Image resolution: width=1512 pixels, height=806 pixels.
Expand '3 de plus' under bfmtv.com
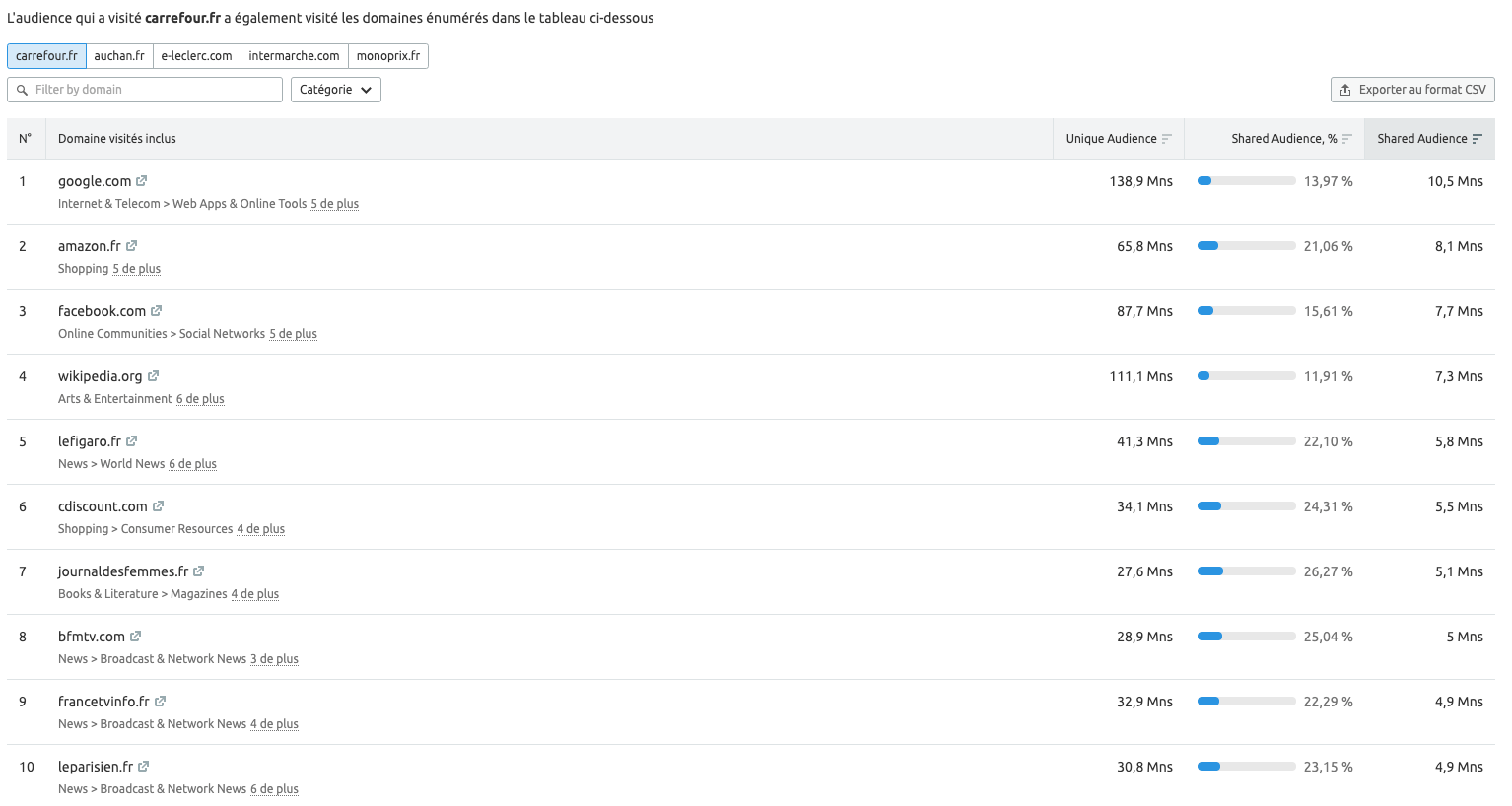pos(274,659)
